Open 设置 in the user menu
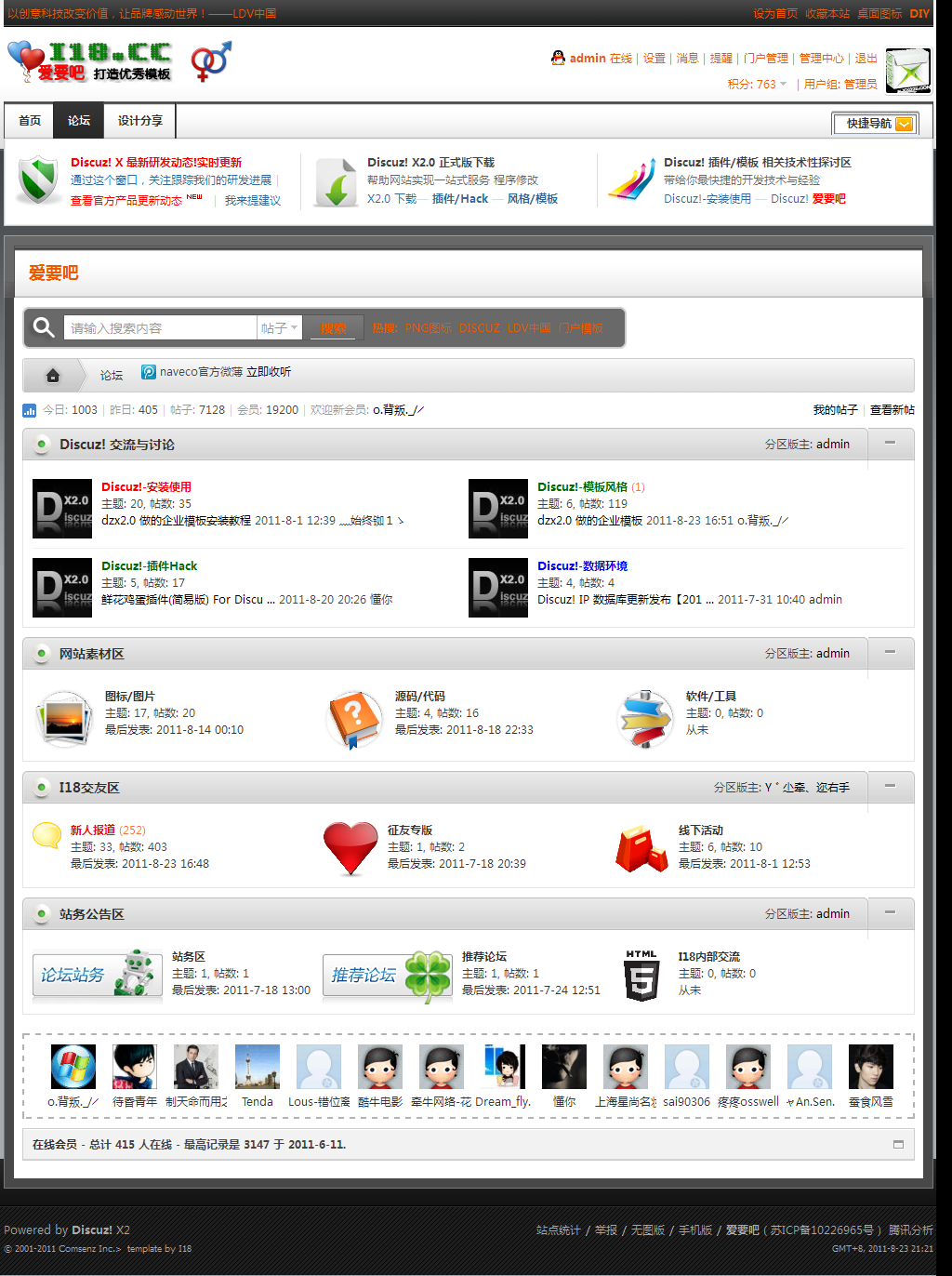 [654, 58]
